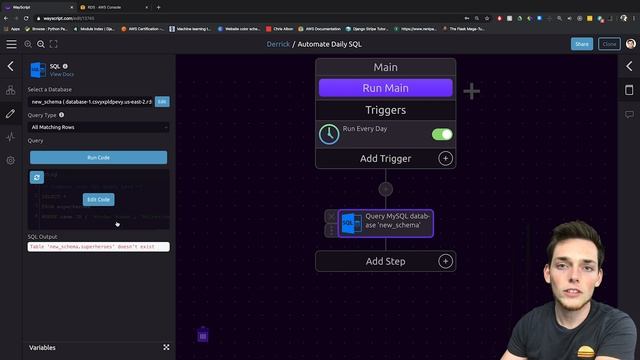The width and height of the screenshot is (640, 360).
Task: Collapse the left panel with back arrow
Action: [11, 66]
